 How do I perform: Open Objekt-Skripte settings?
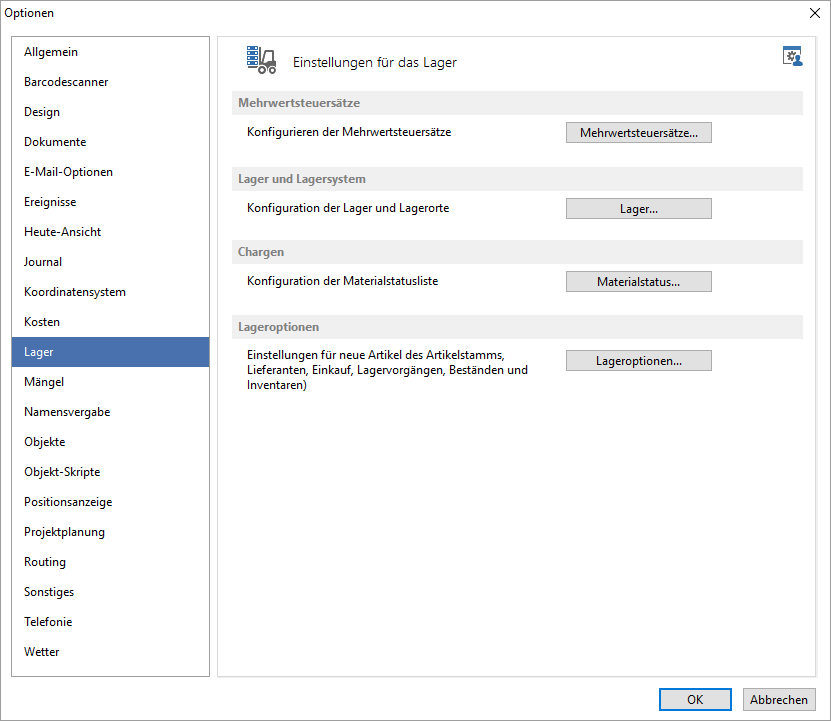[110, 472]
